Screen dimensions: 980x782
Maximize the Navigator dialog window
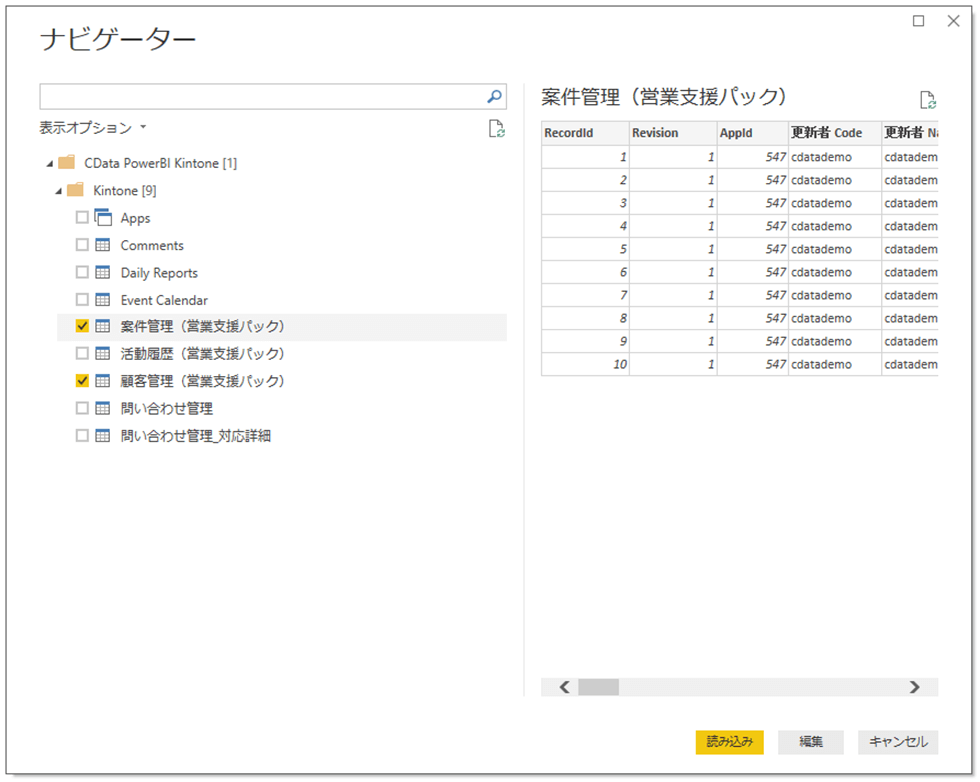tap(919, 21)
